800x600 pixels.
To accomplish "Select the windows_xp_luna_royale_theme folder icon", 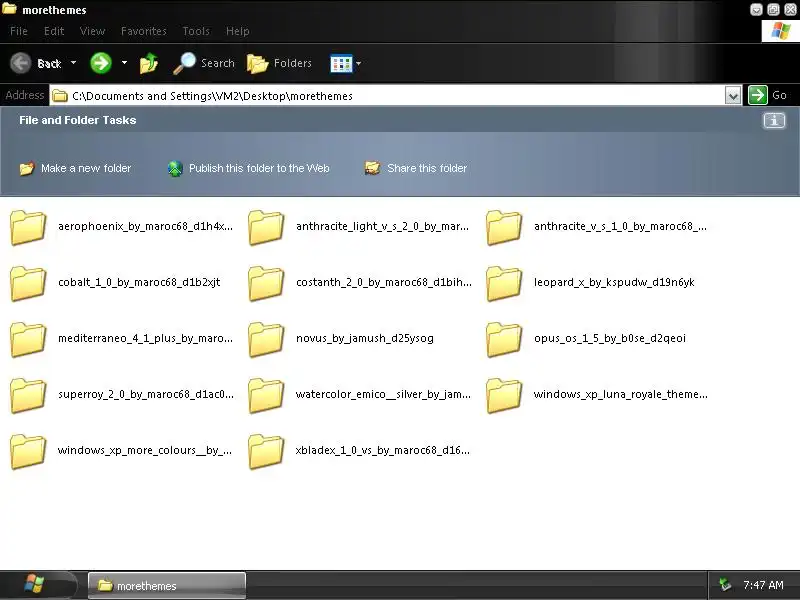I will point(504,395).
